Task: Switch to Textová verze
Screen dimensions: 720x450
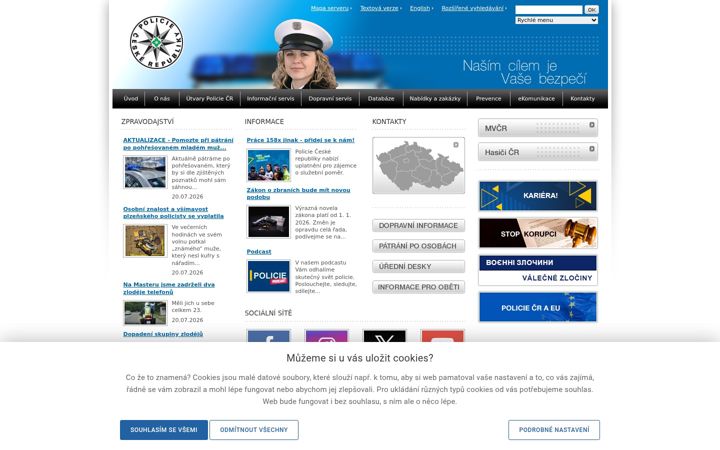Action: [379, 8]
